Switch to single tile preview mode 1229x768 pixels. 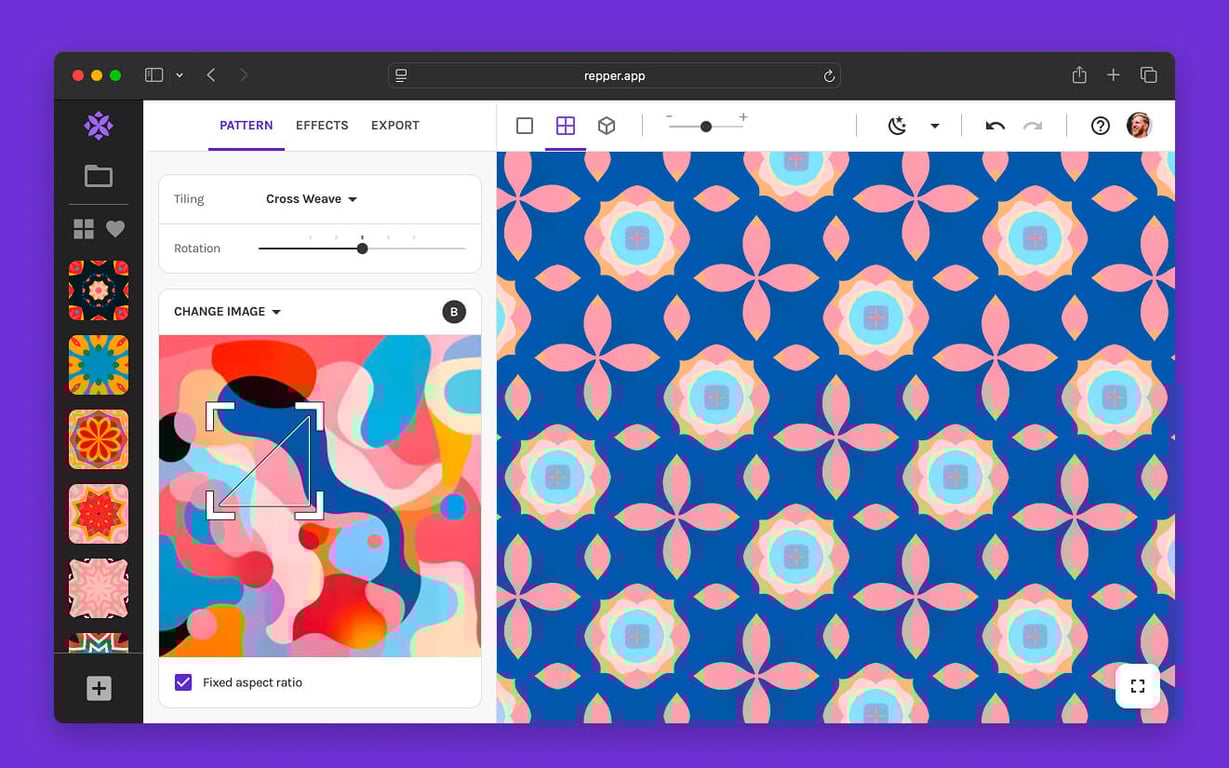[524, 125]
